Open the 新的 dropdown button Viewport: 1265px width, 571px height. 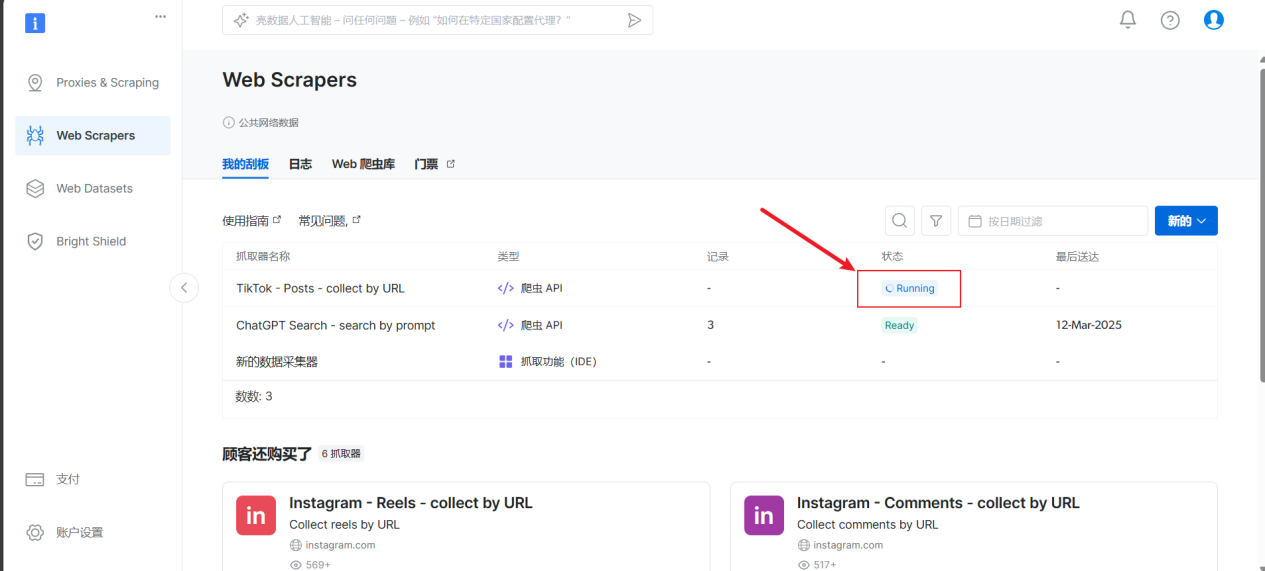(x=1186, y=221)
